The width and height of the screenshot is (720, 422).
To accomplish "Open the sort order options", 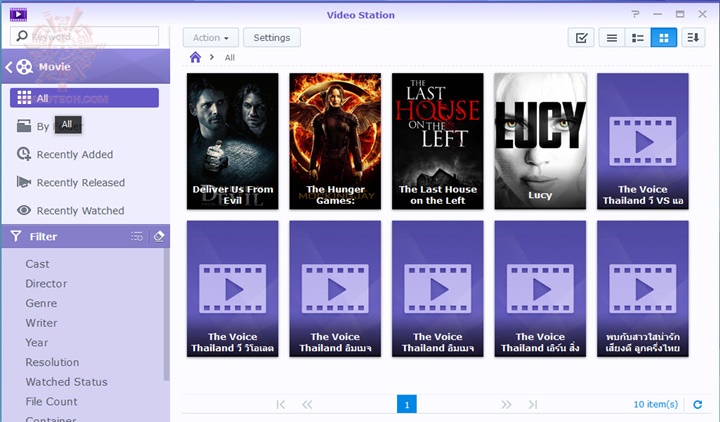I will [693, 38].
